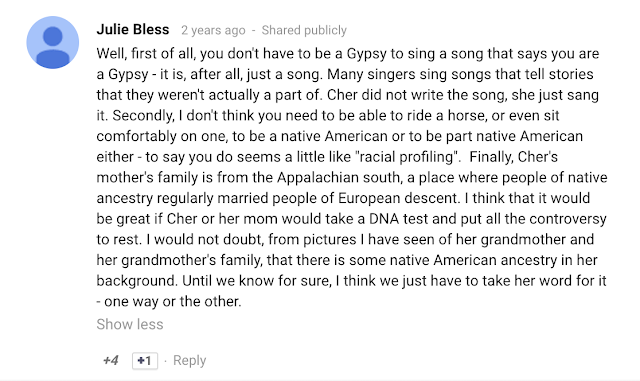View the +4 plus-one count
640x381 pixels.
[111, 360]
